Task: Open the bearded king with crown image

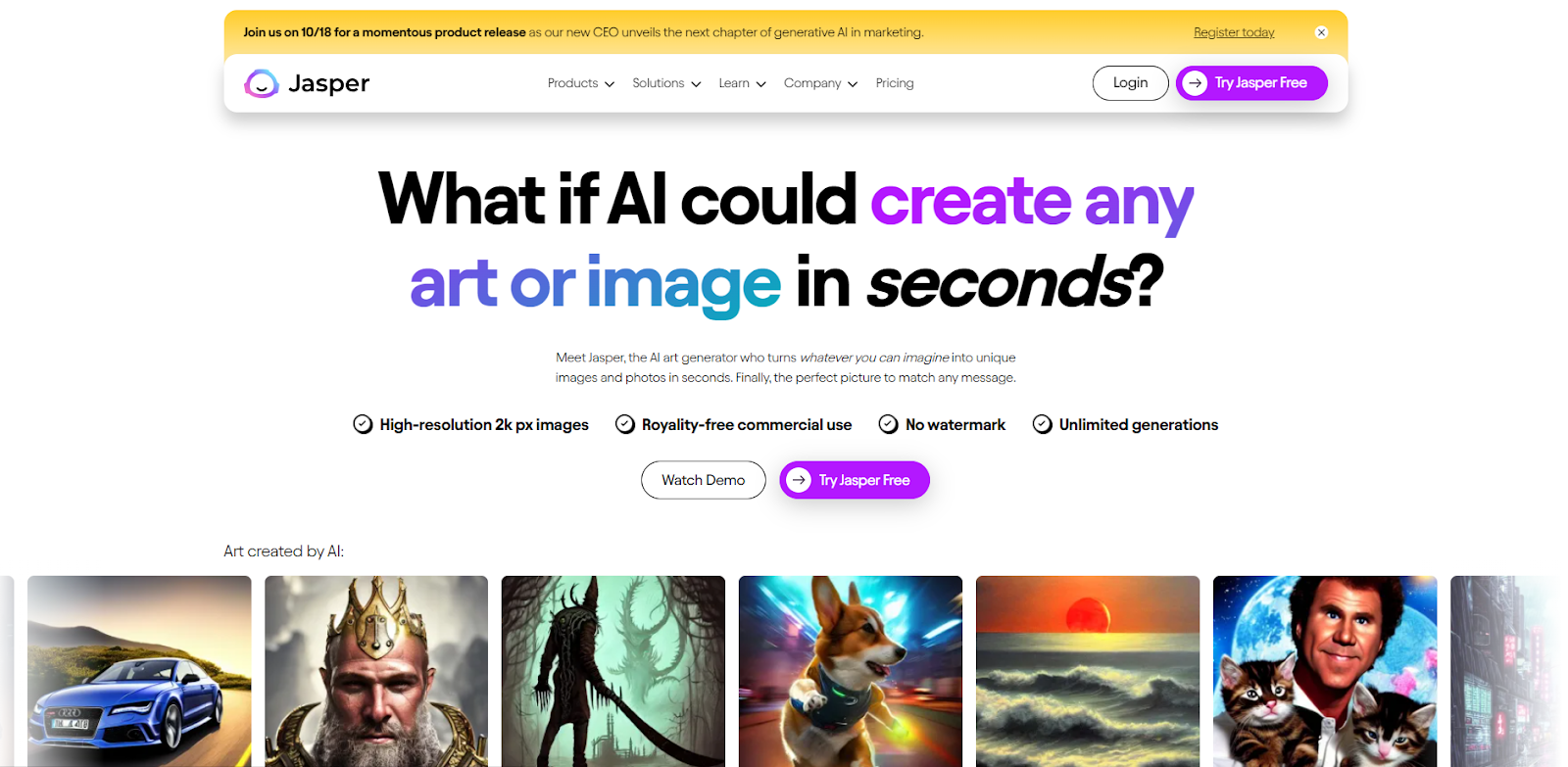Action: pos(376,671)
